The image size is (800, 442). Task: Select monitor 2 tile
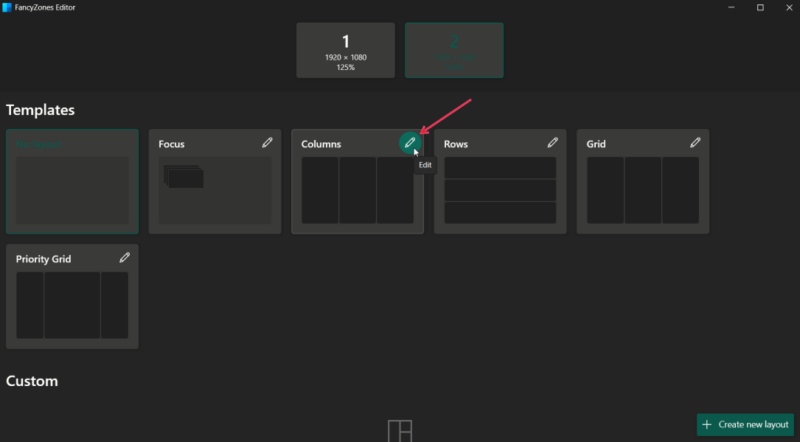[454, 50]
